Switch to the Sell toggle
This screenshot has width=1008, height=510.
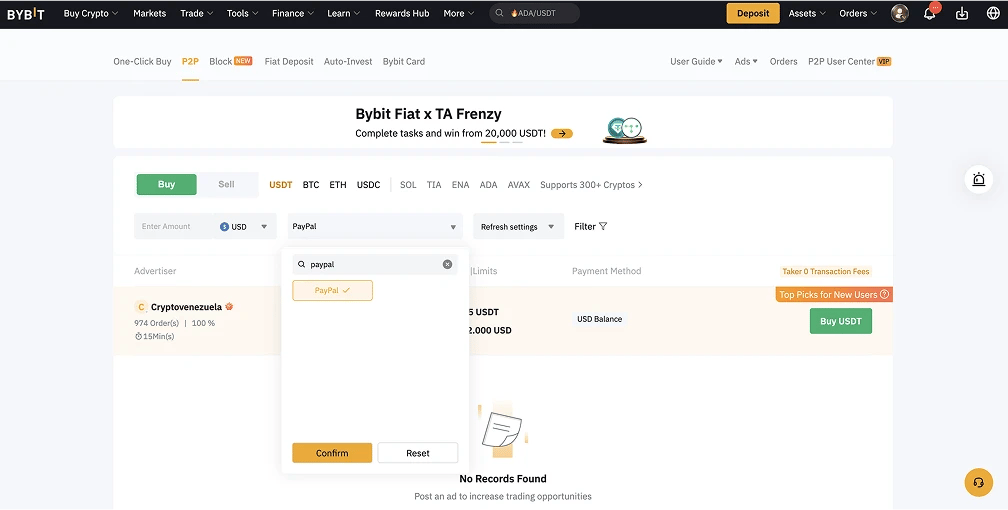(x=226, y=184)
